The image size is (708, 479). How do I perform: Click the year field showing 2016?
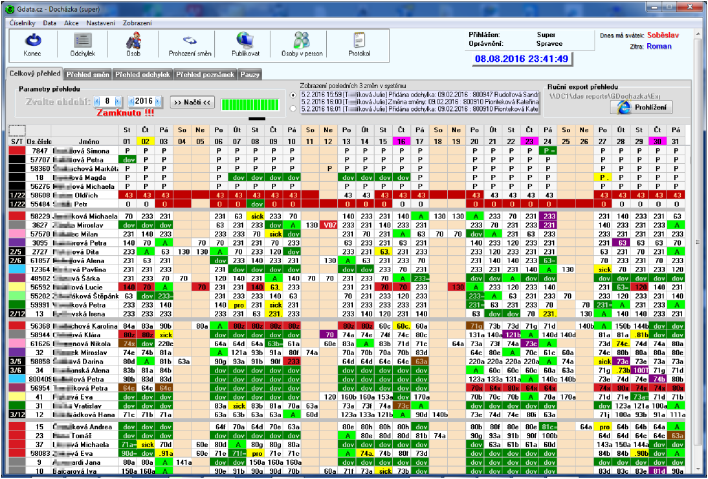click(x=145, y=102)
